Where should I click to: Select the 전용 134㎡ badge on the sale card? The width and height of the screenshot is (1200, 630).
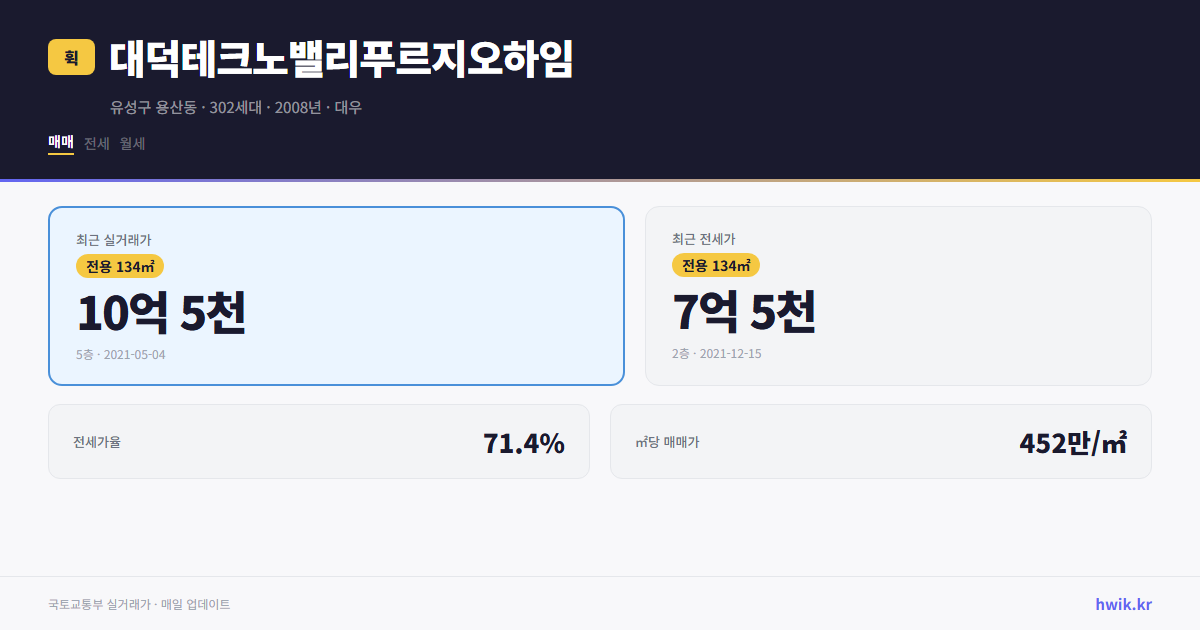coord(119,266)
